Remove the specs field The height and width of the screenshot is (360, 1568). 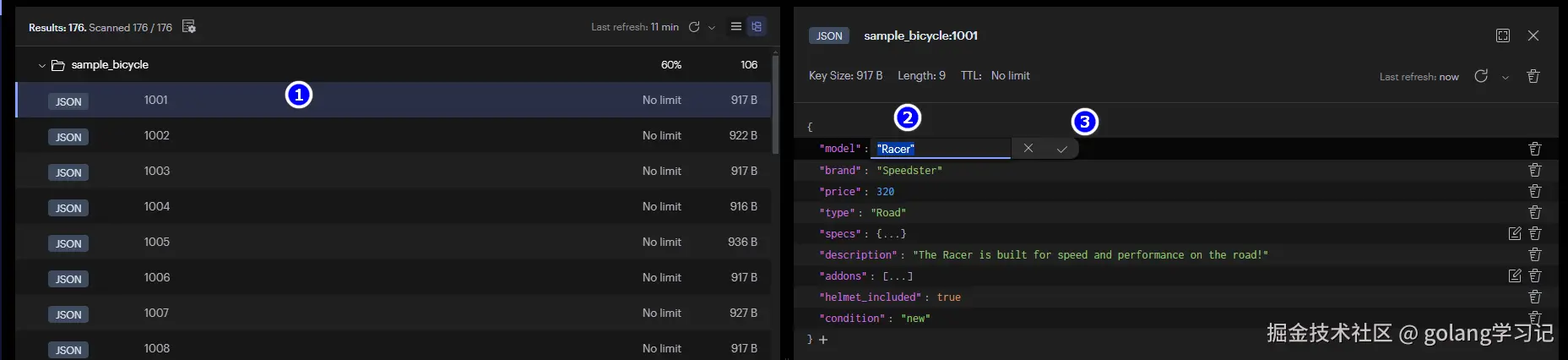click(x=1535, y=233)
